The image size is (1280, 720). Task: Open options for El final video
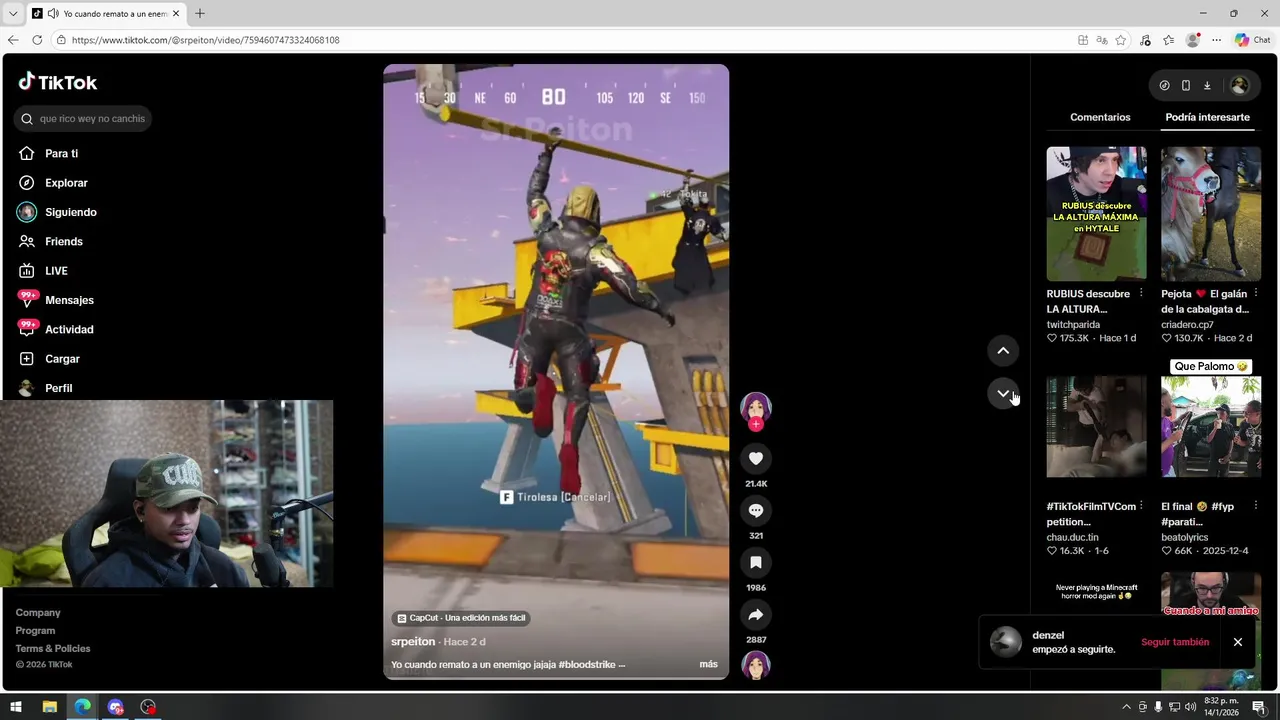tap(1255, 506)
